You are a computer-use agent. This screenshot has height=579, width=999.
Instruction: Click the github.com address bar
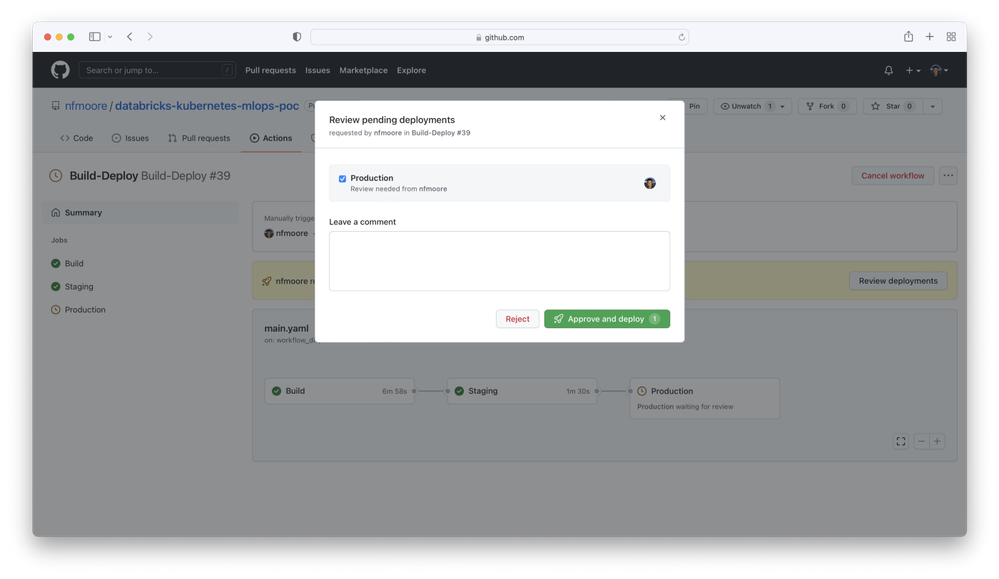click(500, 38)
